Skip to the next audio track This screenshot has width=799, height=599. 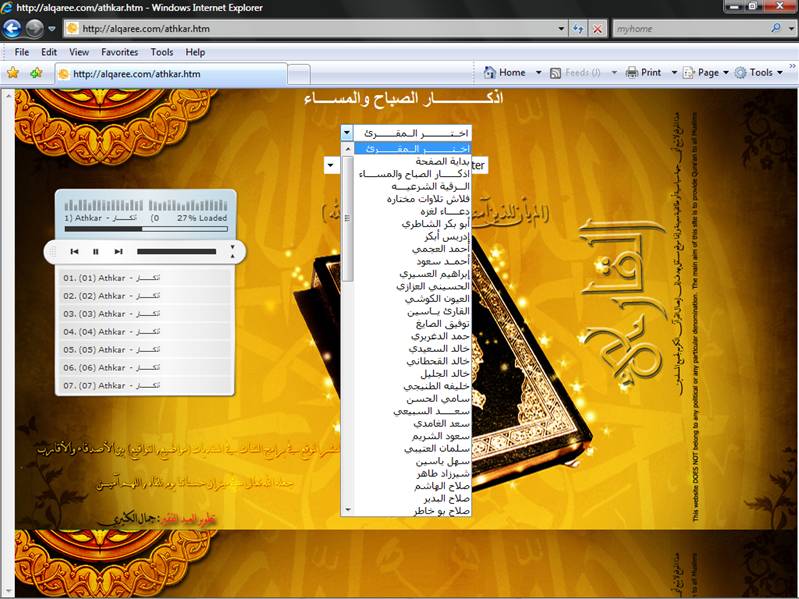(118, 251)
